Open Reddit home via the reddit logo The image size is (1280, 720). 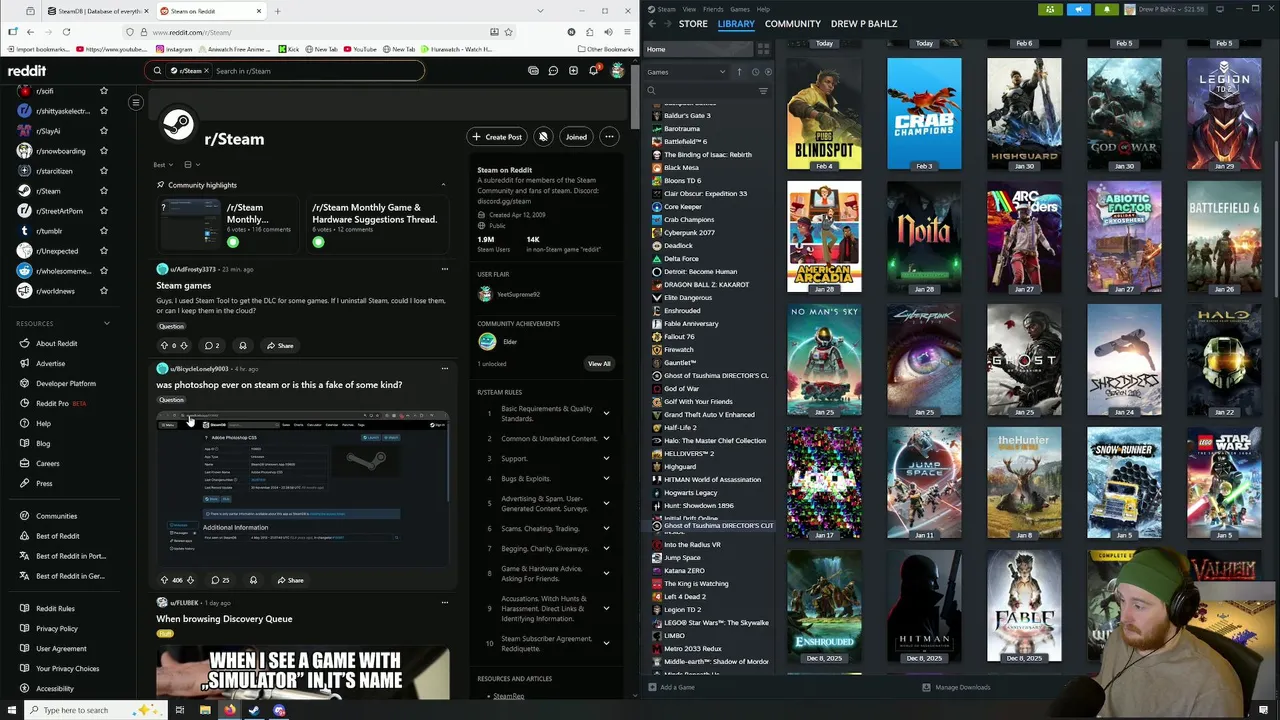pyautogui.click(x=27, y=71)
